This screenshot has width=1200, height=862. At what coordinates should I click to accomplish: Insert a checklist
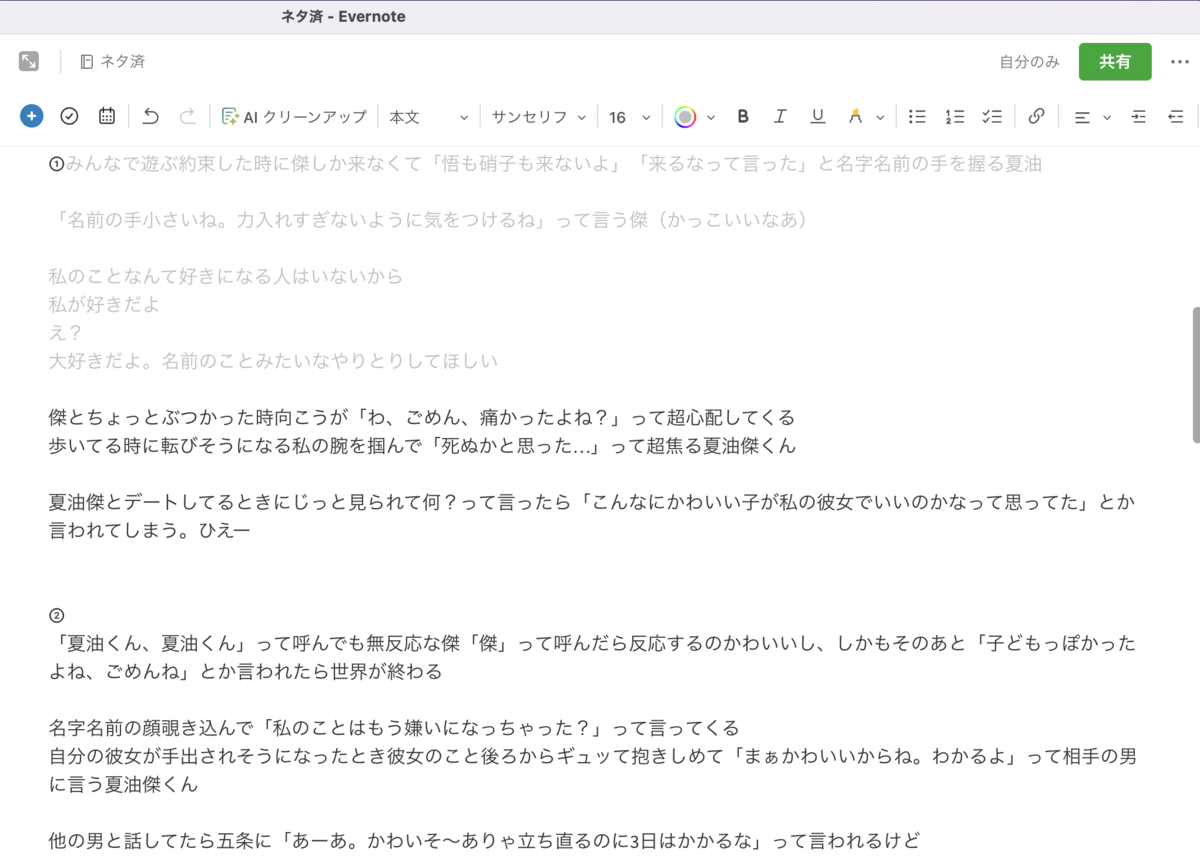[x=992, y=116]
